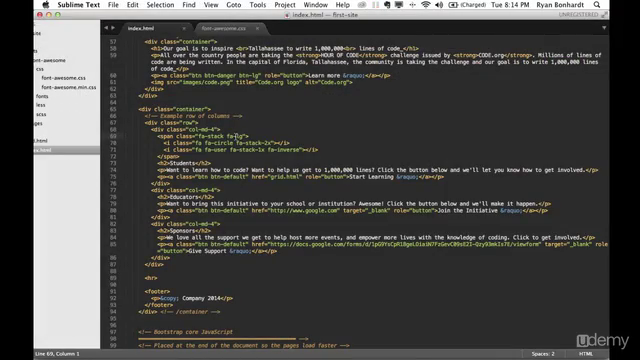This screenshot has width=640, height=360.
Task: Expand the fonts folder in sidebar
Action: coord(42,96)
